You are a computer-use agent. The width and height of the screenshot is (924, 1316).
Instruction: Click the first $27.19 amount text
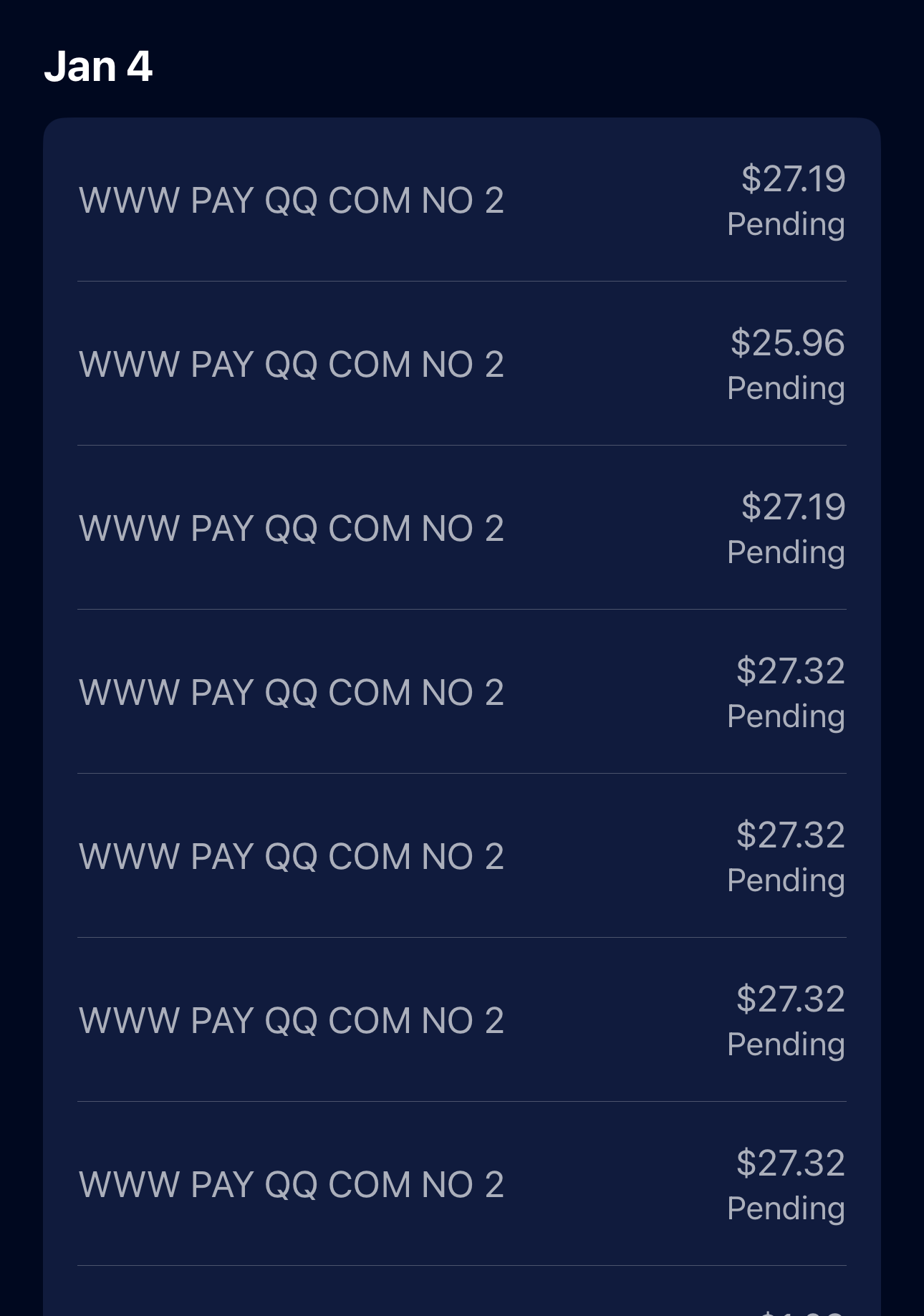[793, 178]
